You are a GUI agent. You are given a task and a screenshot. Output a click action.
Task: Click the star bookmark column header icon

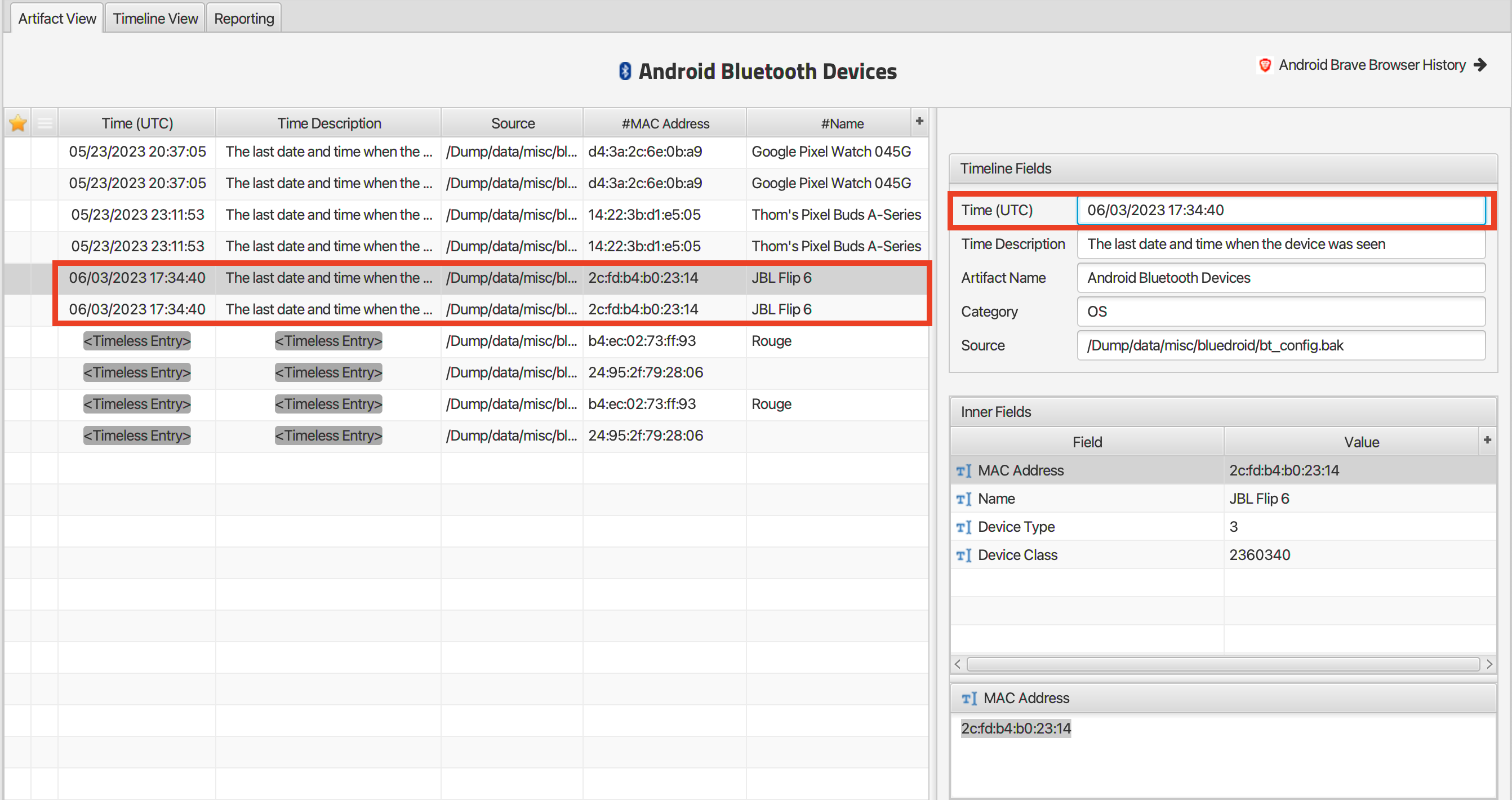[x=18, y=123]
